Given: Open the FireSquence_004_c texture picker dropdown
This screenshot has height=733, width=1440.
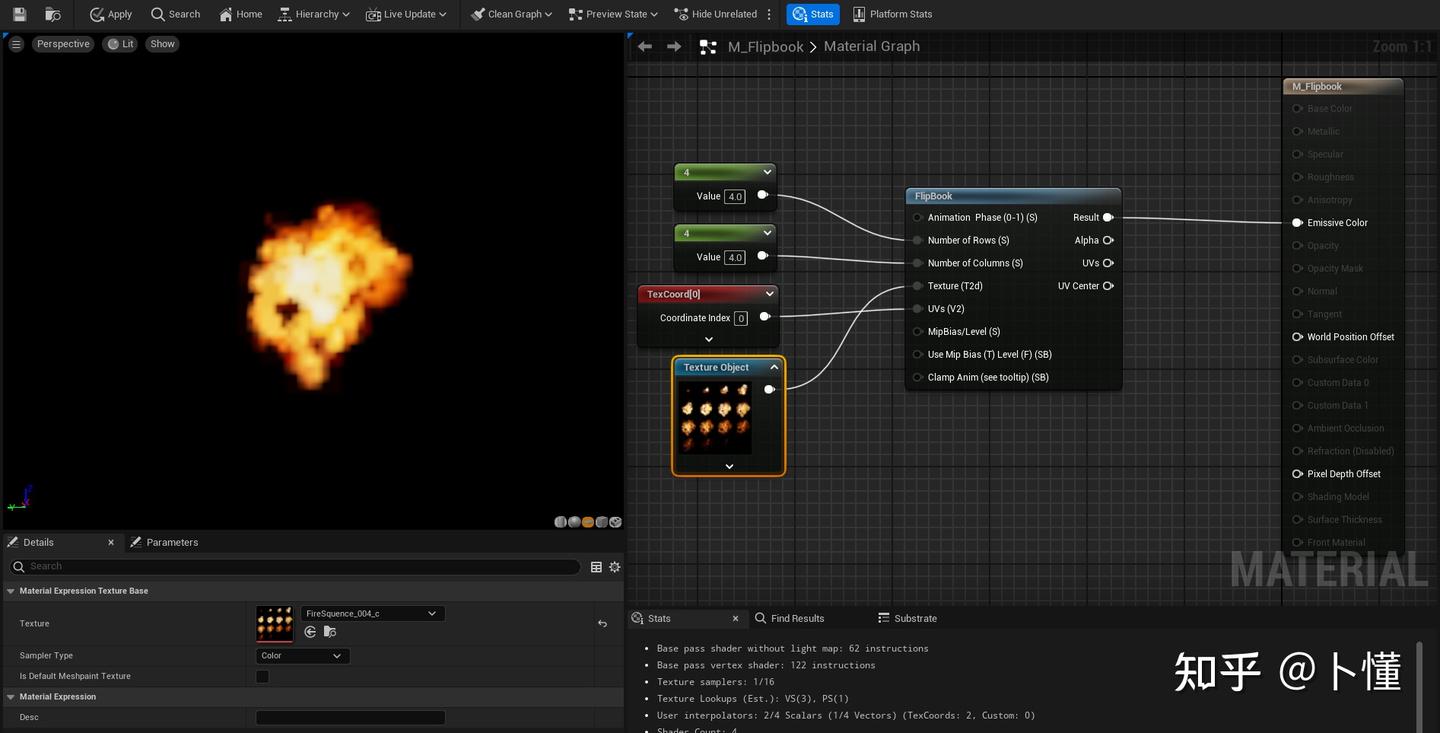Looking at the screenshot, I should (x=430, y=613).
